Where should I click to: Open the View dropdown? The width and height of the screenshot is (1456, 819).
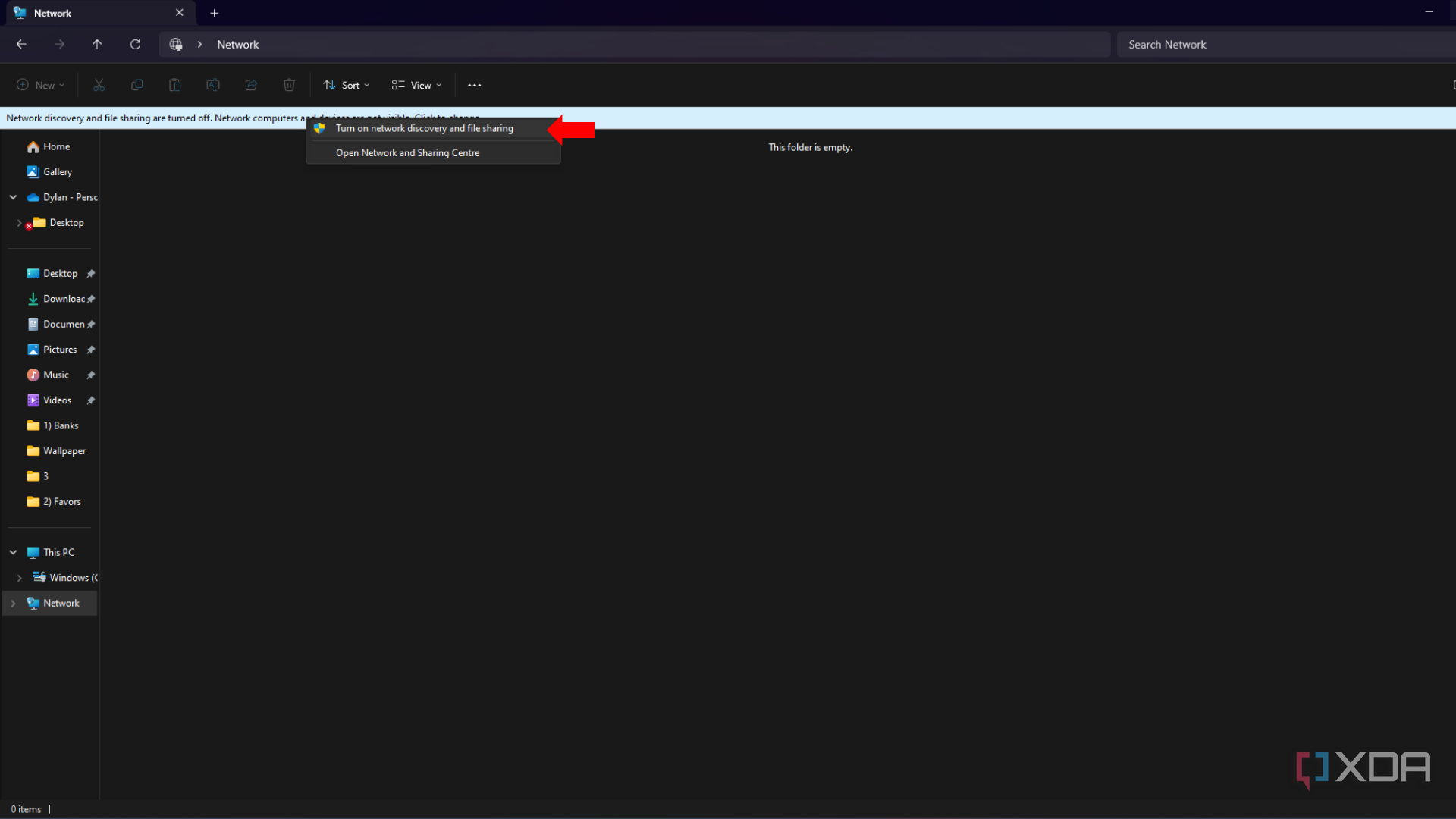point(416,85)
